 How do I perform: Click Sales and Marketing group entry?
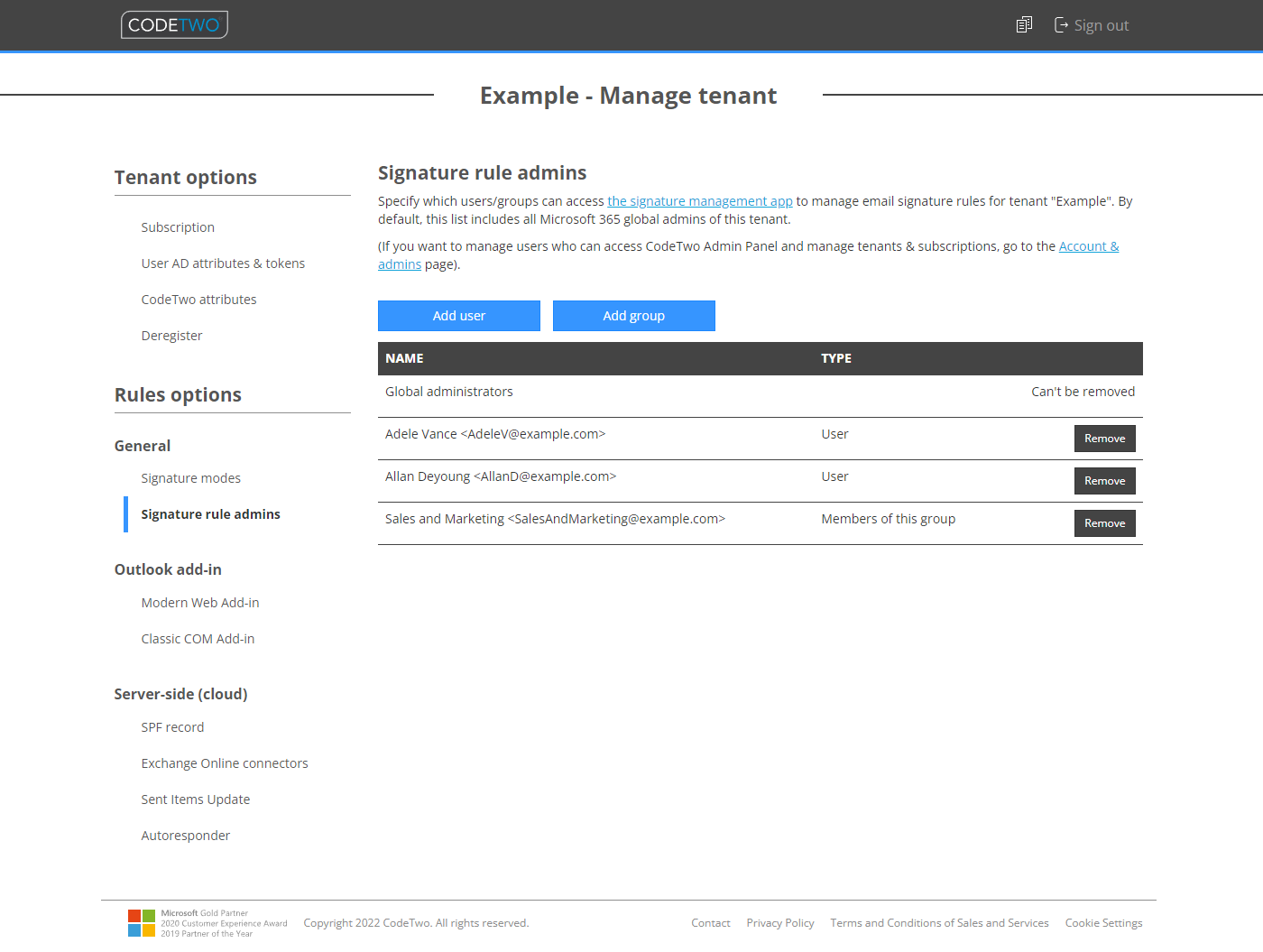(555, 519)
